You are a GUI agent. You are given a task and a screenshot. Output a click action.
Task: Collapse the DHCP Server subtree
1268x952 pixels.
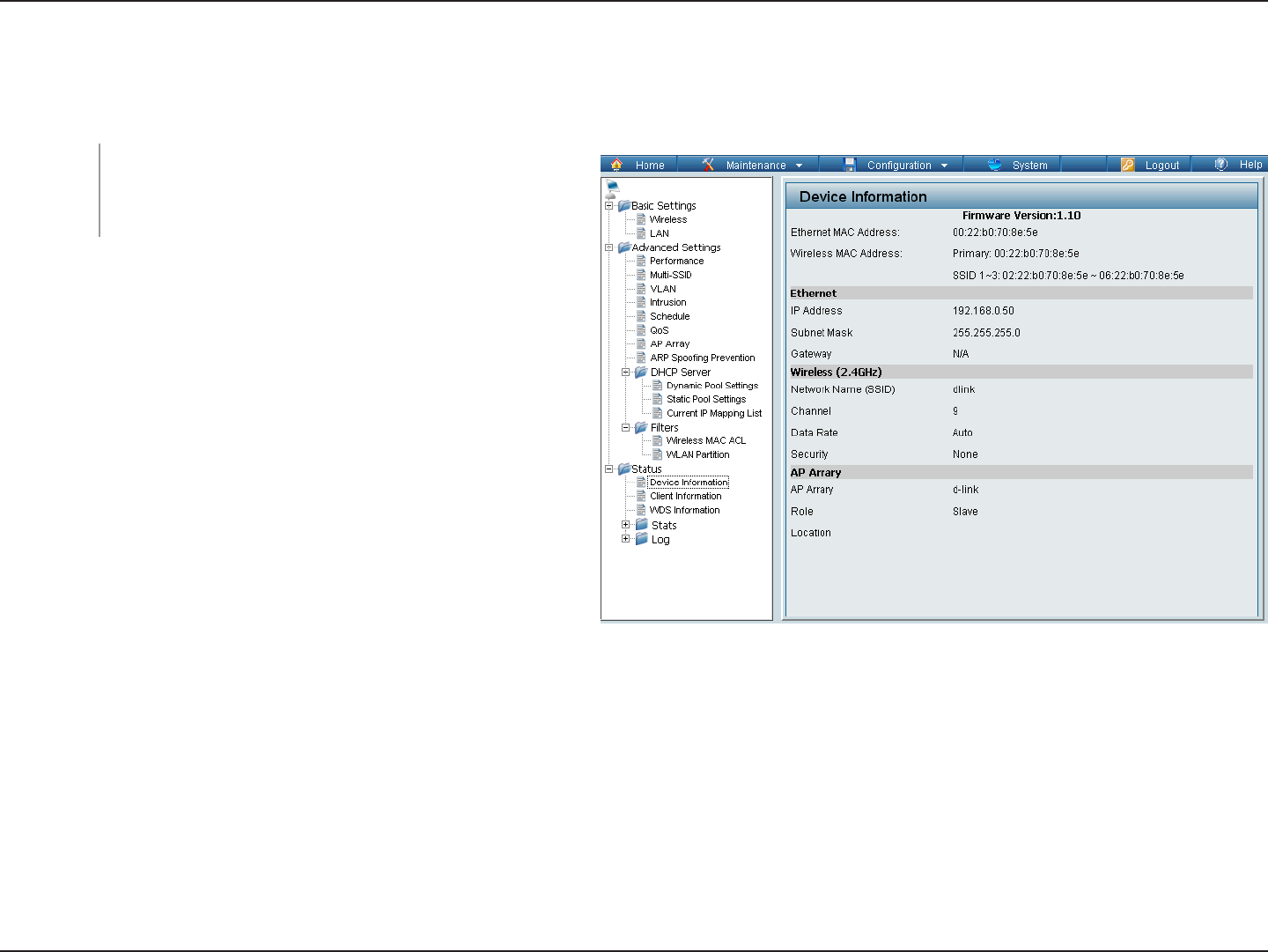(x=626, y=372)
